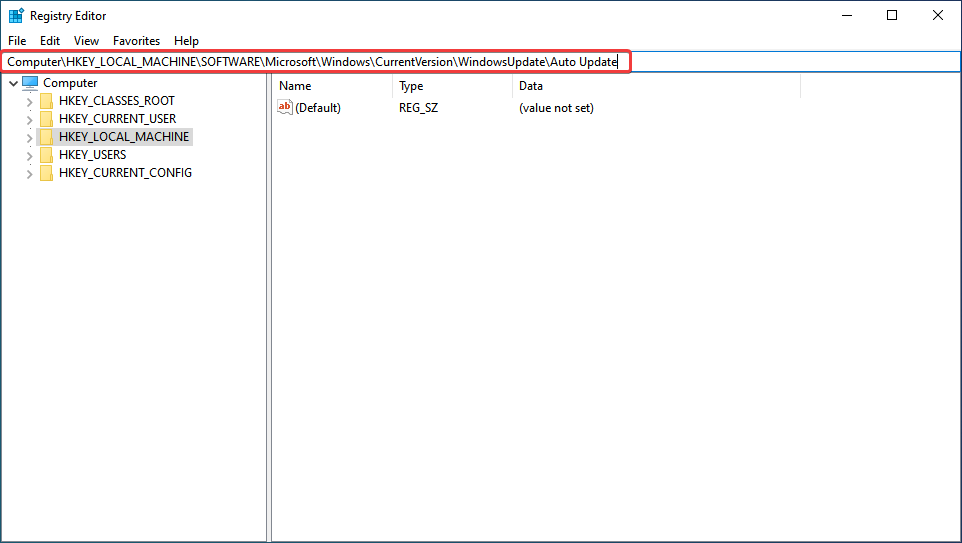The width and height of the screenshot is (962, 543).
Task: Select HKEY_LOCAL_MACHINE in the tree
Action: click(x=124, y=137)
